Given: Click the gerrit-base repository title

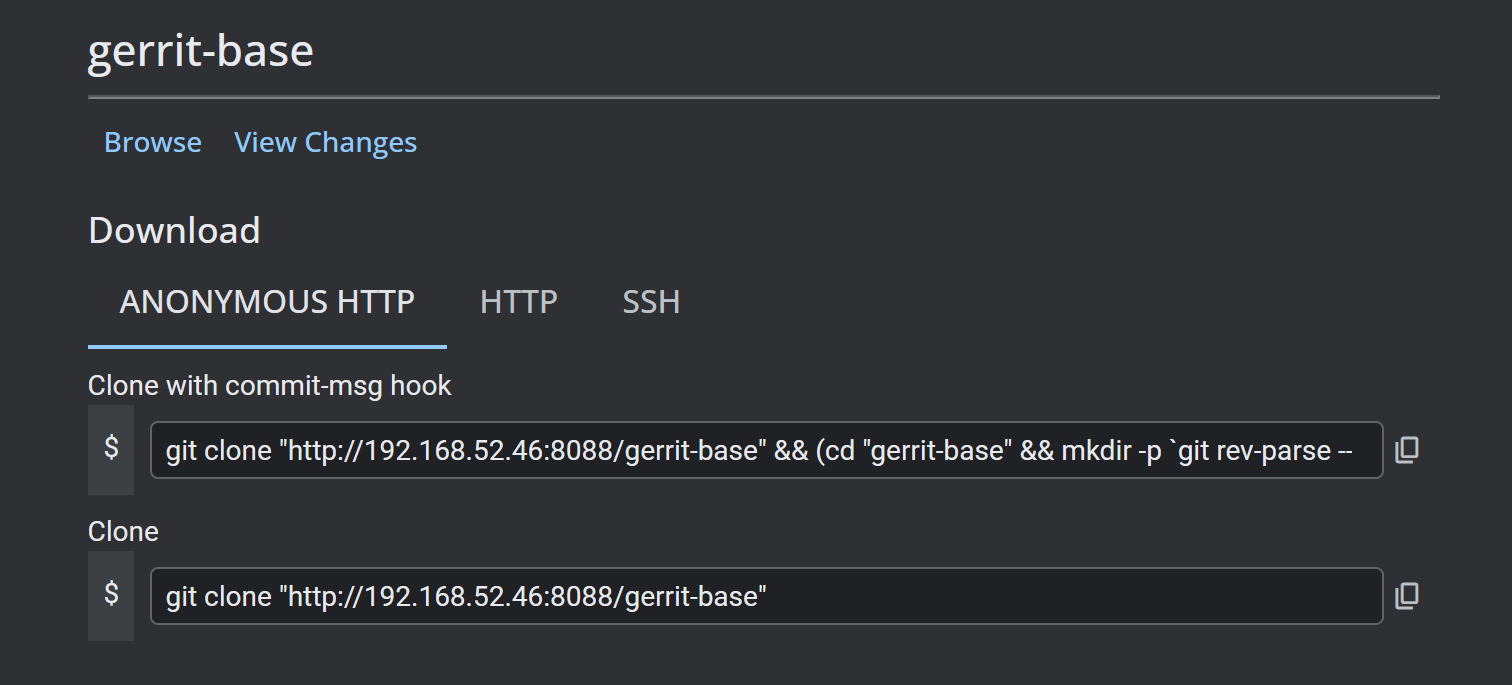Looking at the screenshot, I should [200, 51].
